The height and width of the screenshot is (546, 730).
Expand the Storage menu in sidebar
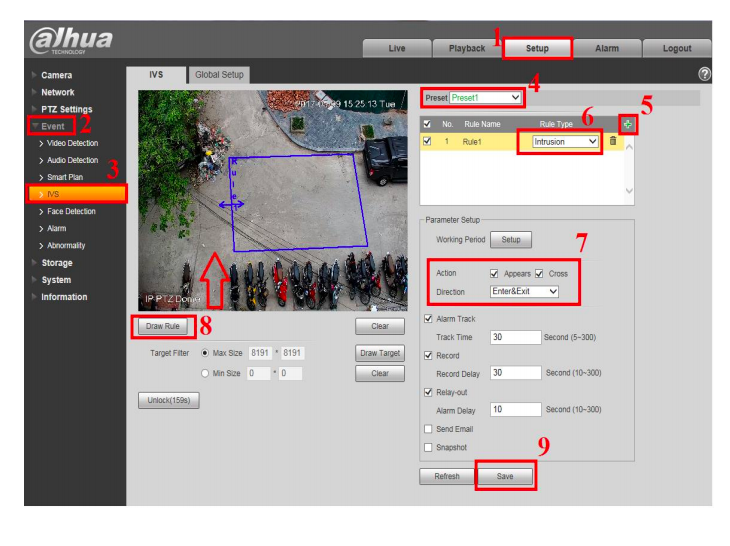coord(56,263)
